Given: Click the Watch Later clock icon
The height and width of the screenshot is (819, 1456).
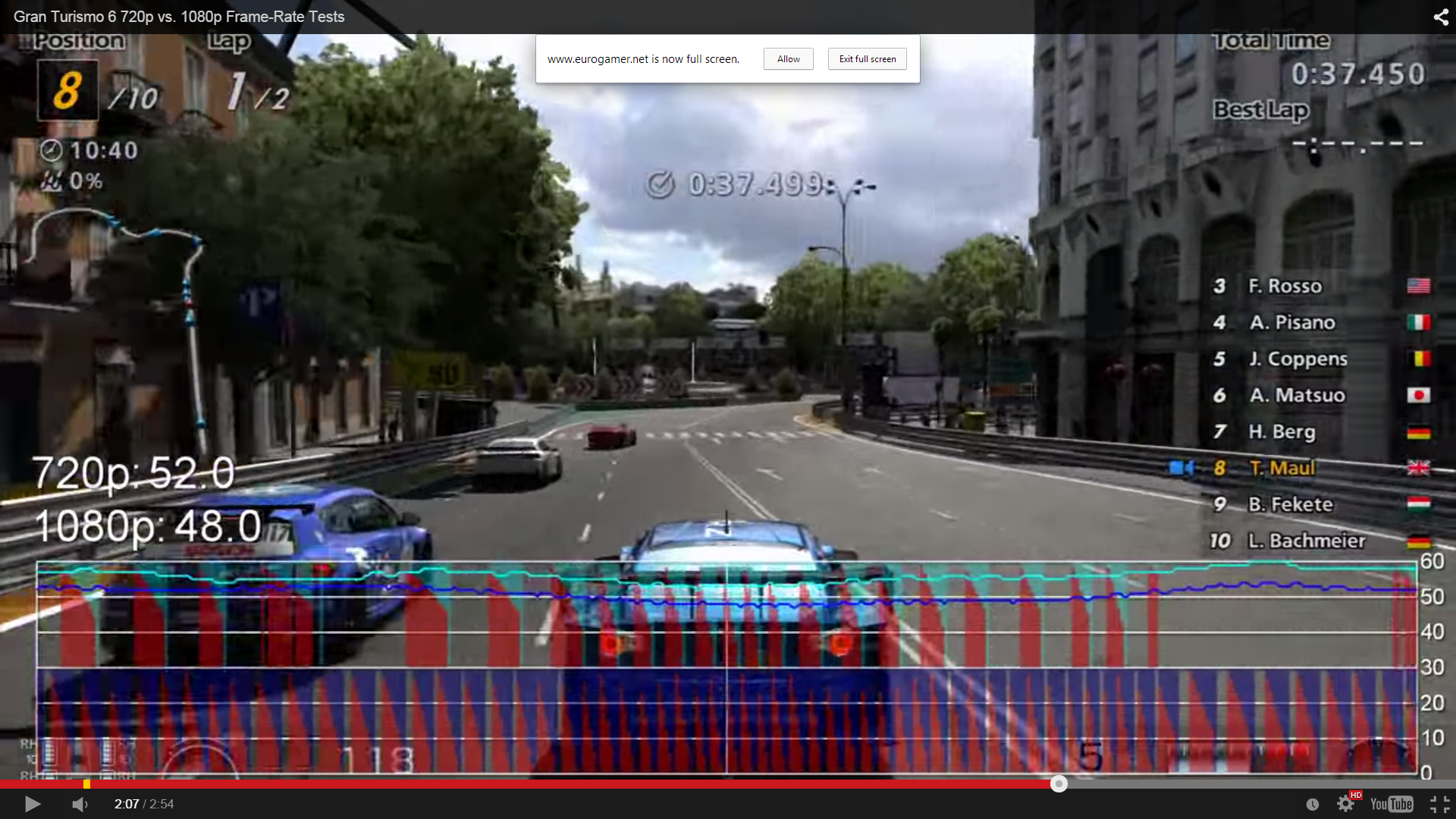Looking at the screenshot, I should 1313,804.
